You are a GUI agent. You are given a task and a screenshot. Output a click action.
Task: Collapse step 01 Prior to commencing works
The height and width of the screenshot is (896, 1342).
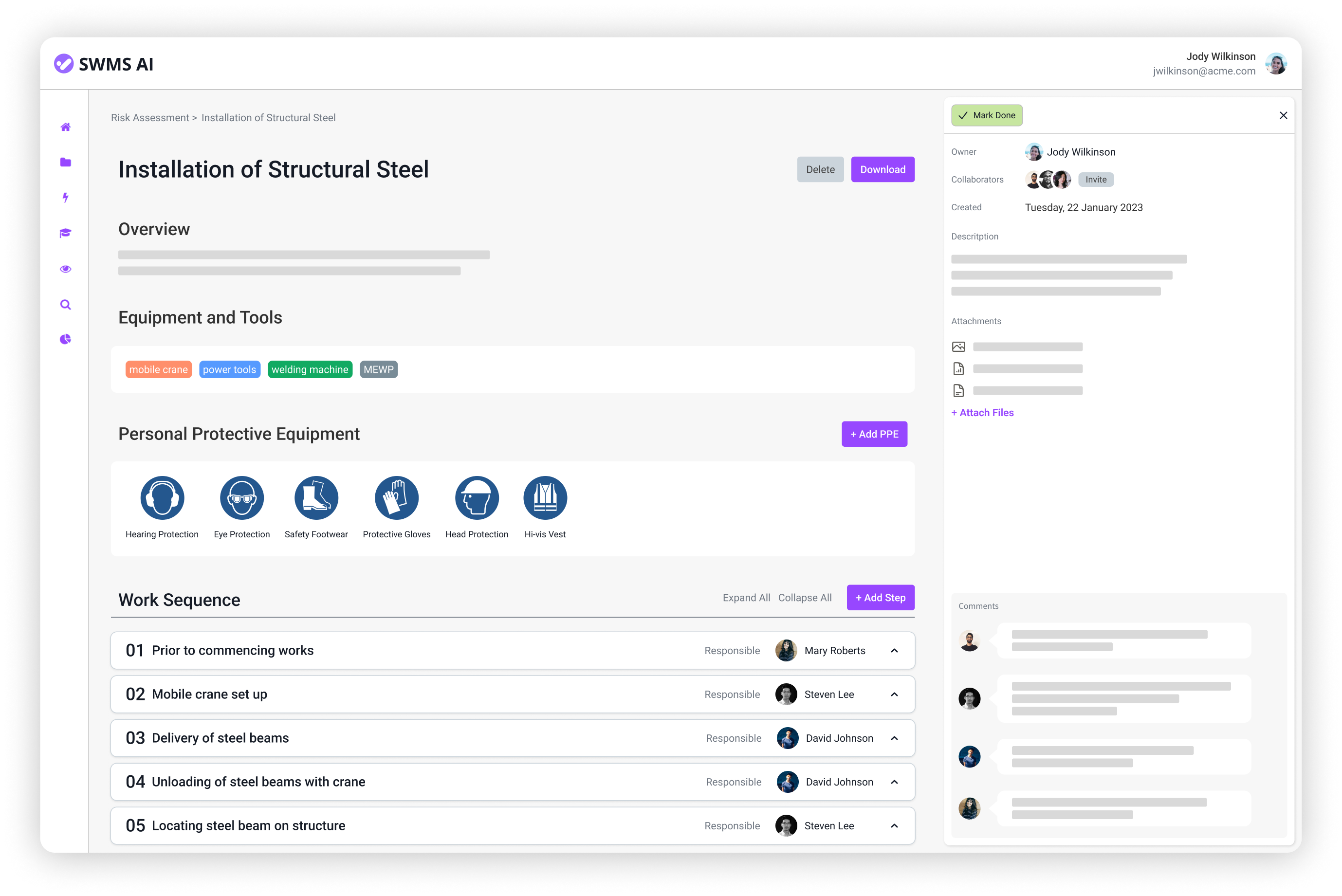pyautogui.click(x=894, y=651)
